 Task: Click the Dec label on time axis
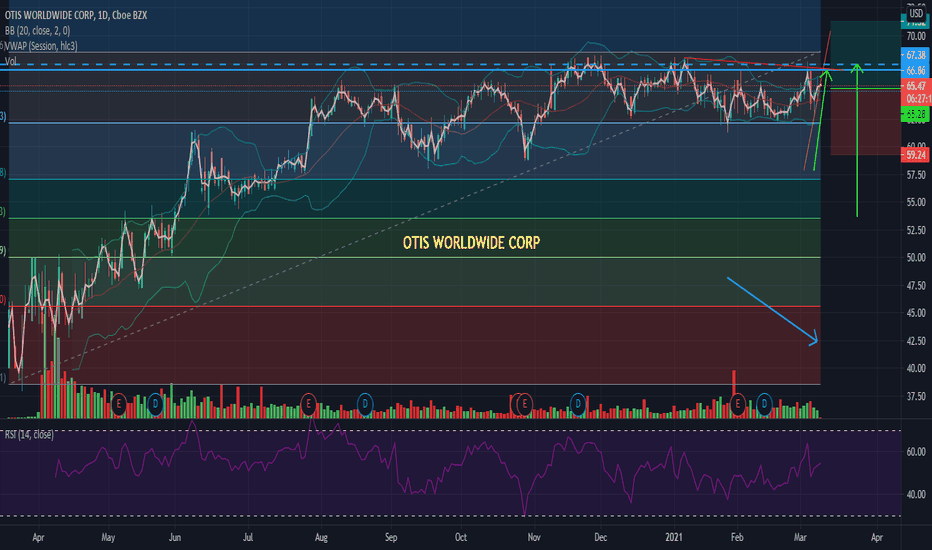coord(600,538)
